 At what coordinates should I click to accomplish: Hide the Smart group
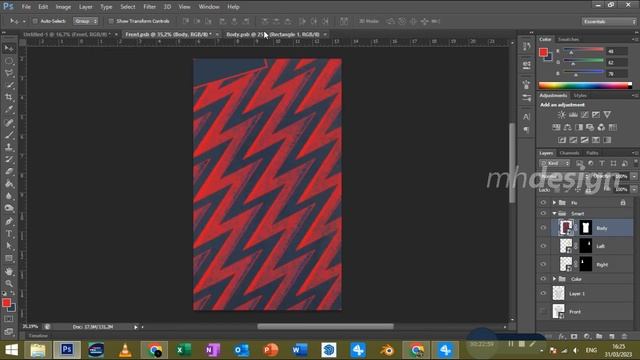(x=543, y=213)
